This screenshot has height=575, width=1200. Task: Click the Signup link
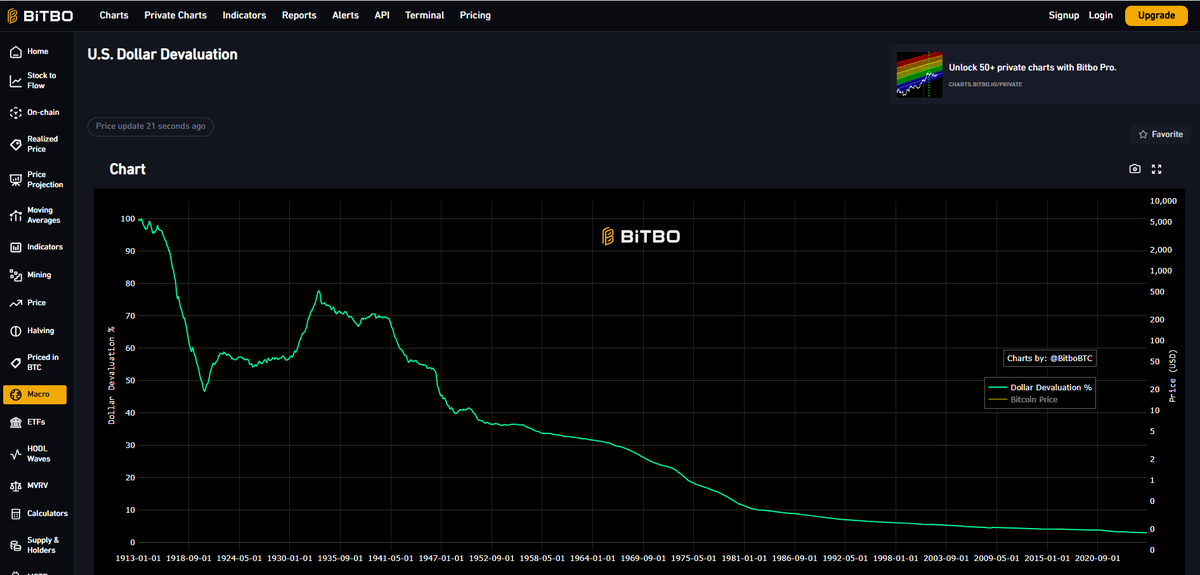pos(1064,15)
